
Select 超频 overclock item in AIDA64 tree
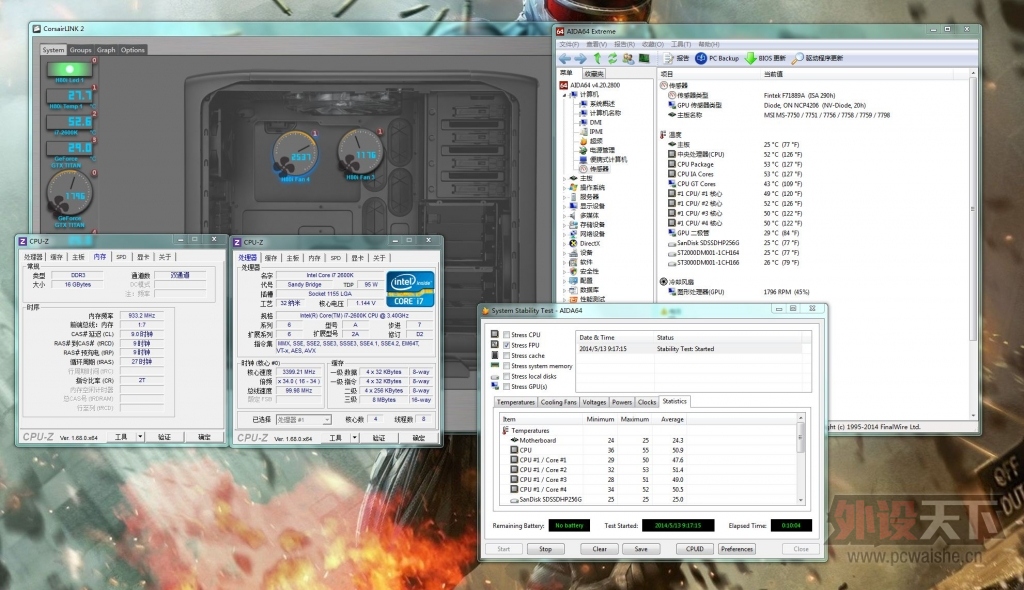[596, 141]
